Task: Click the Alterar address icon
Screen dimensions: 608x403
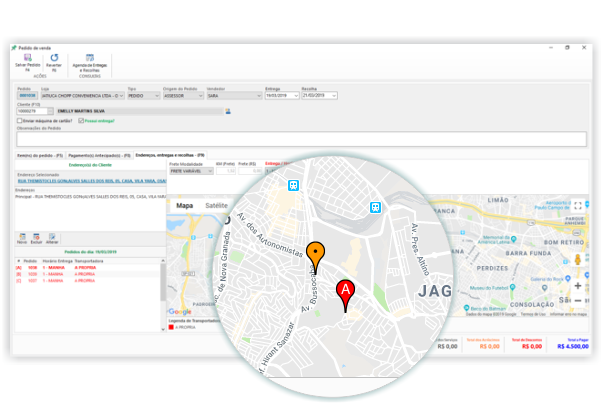Action: point(52,237)
